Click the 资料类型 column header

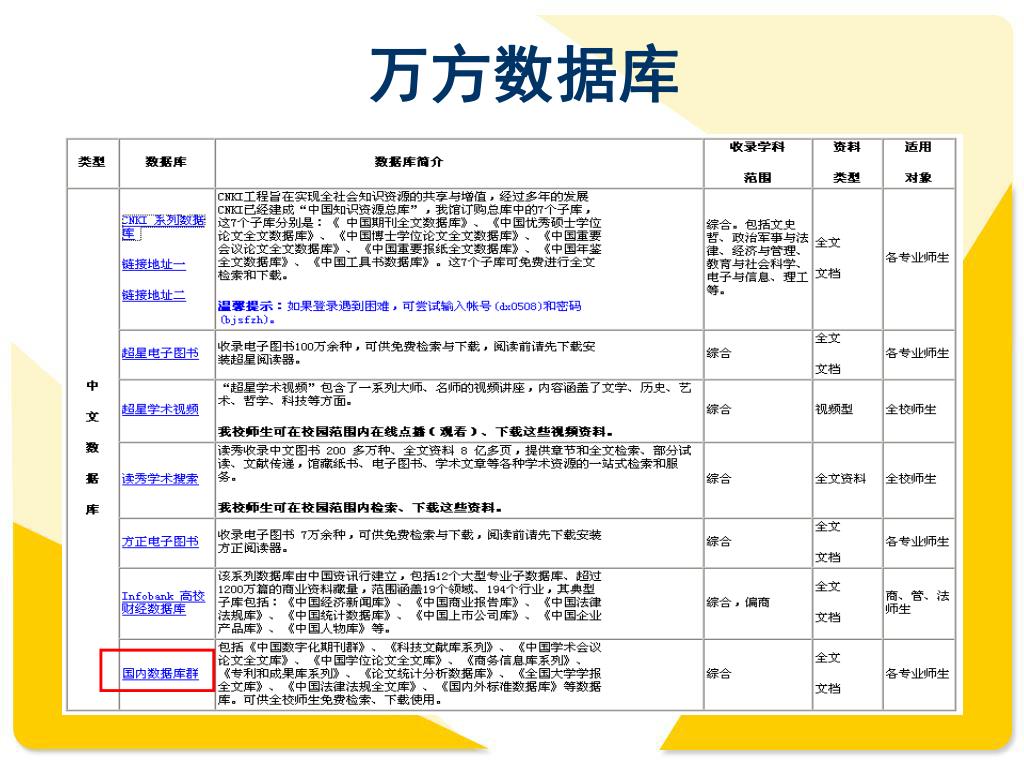coord(847,162)
